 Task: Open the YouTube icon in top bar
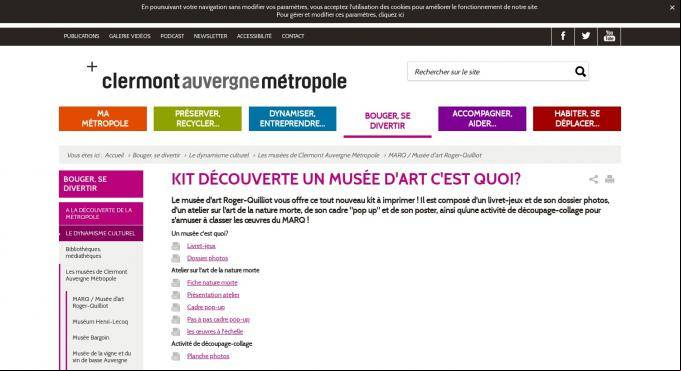pos(609,36)
